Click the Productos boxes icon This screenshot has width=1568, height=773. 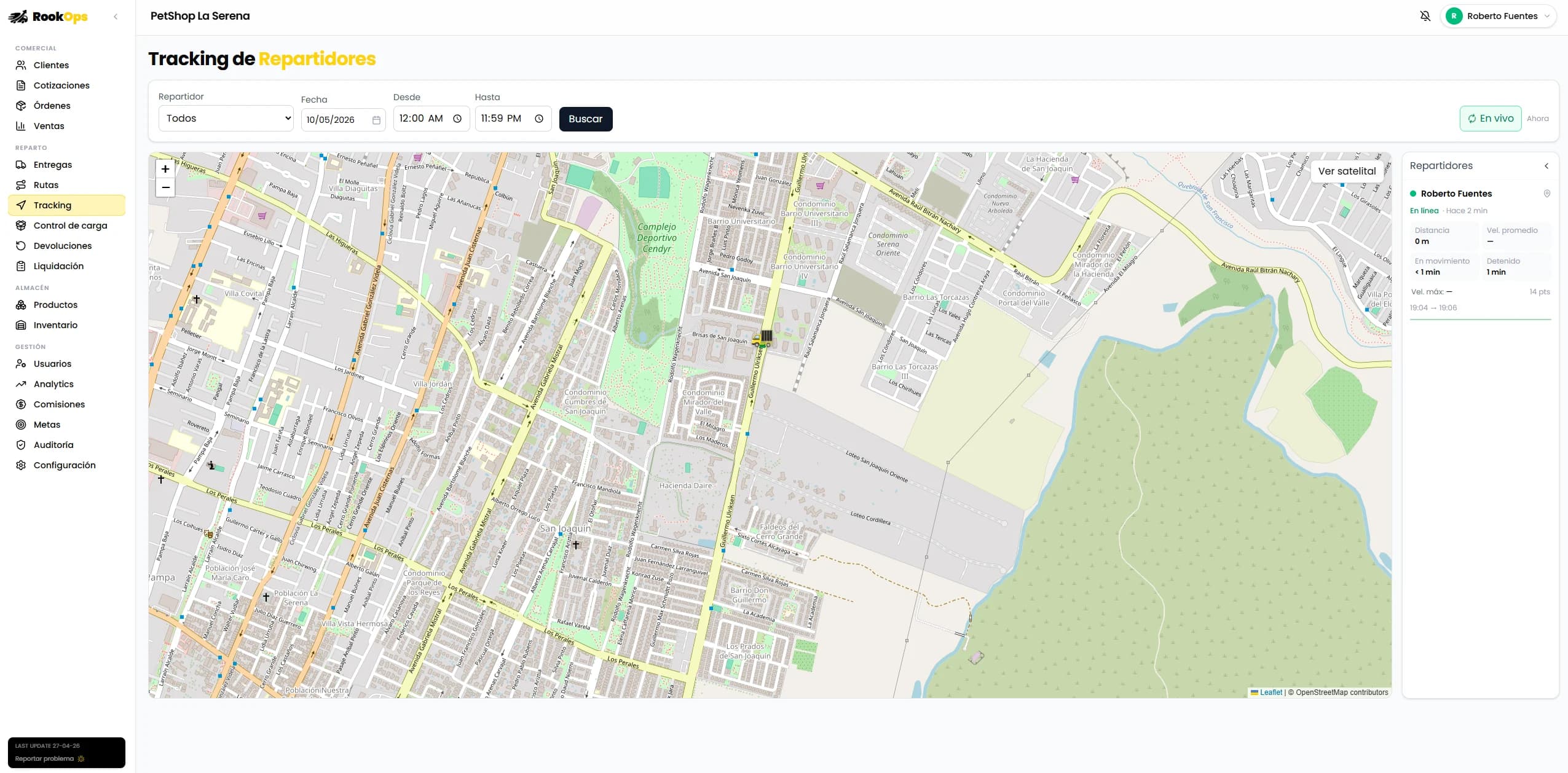click(21, 305)
